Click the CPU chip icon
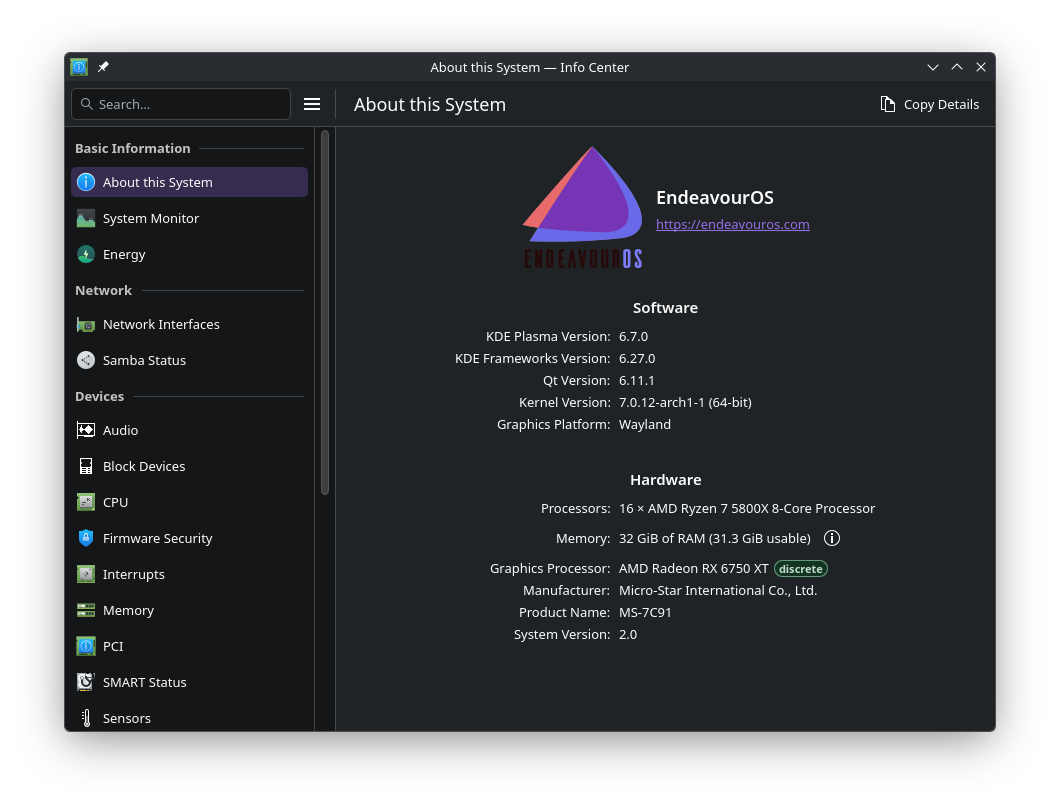Screen dimensions: 1060x808 tap(86, 502)
